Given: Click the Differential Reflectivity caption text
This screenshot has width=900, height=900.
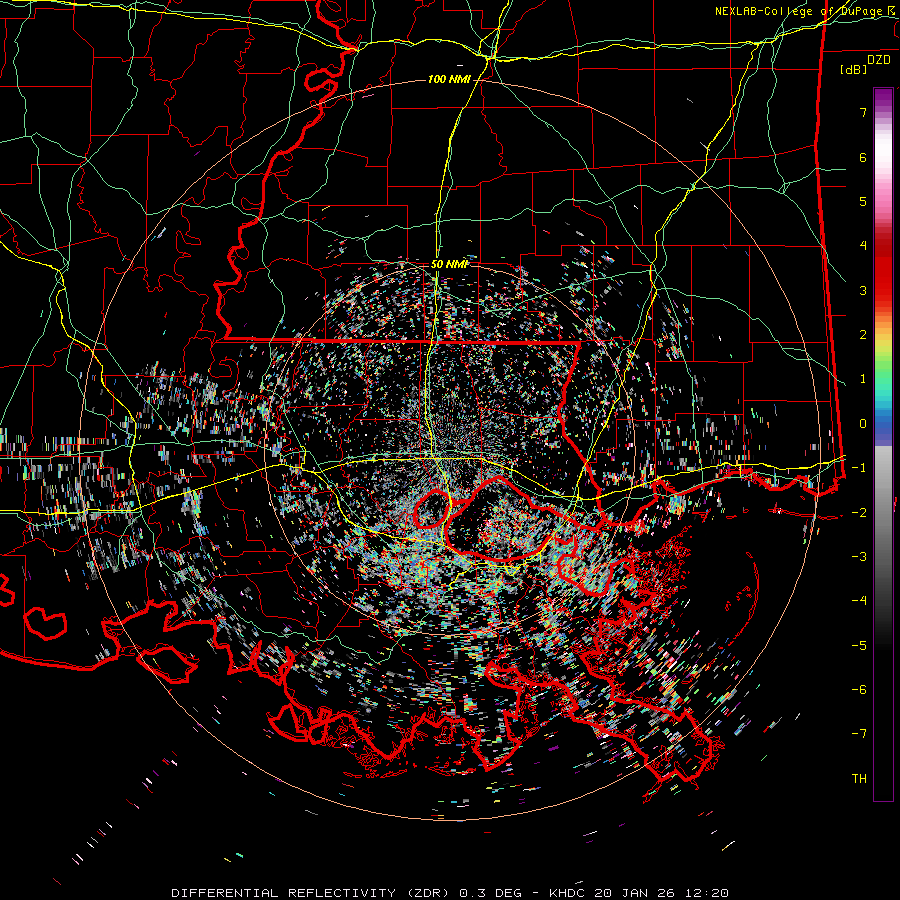Looking at the screenshot, I should pos(450,893).
